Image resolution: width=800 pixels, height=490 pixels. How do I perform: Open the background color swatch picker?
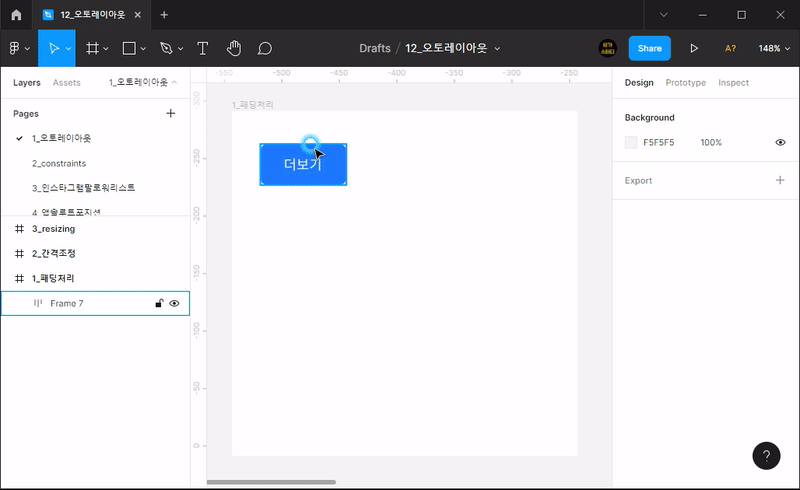(631, 142)
